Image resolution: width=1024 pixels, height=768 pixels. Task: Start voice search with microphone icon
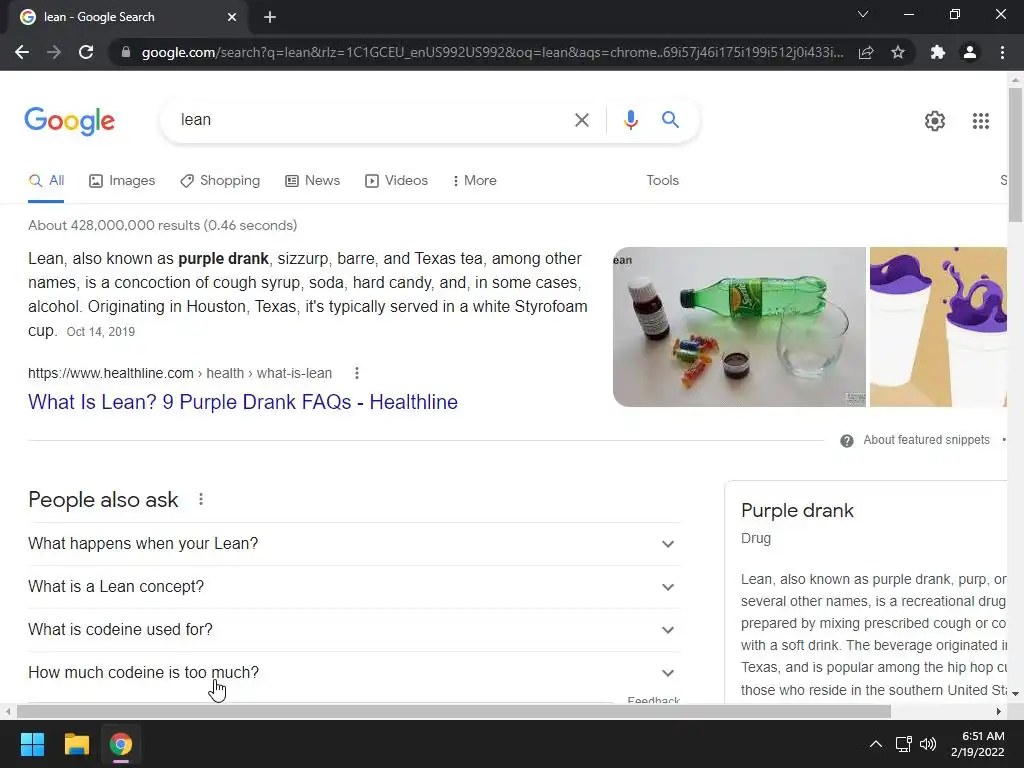(x=630, y=120)
